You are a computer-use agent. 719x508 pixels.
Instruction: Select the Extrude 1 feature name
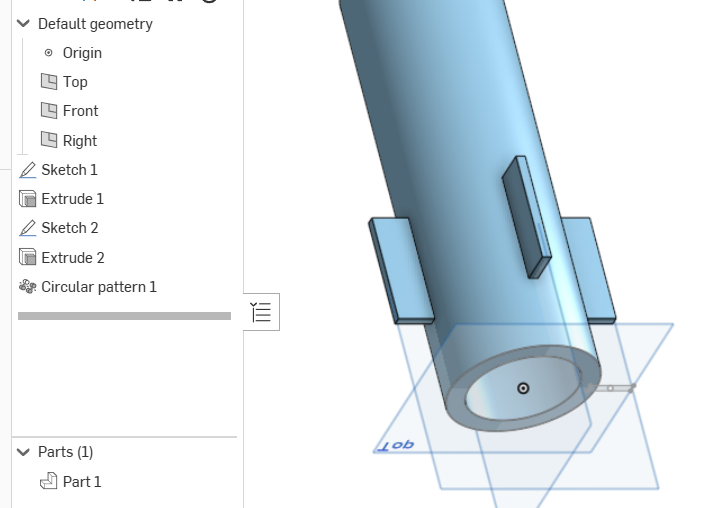pyautogui.click(x=72, y=199)
